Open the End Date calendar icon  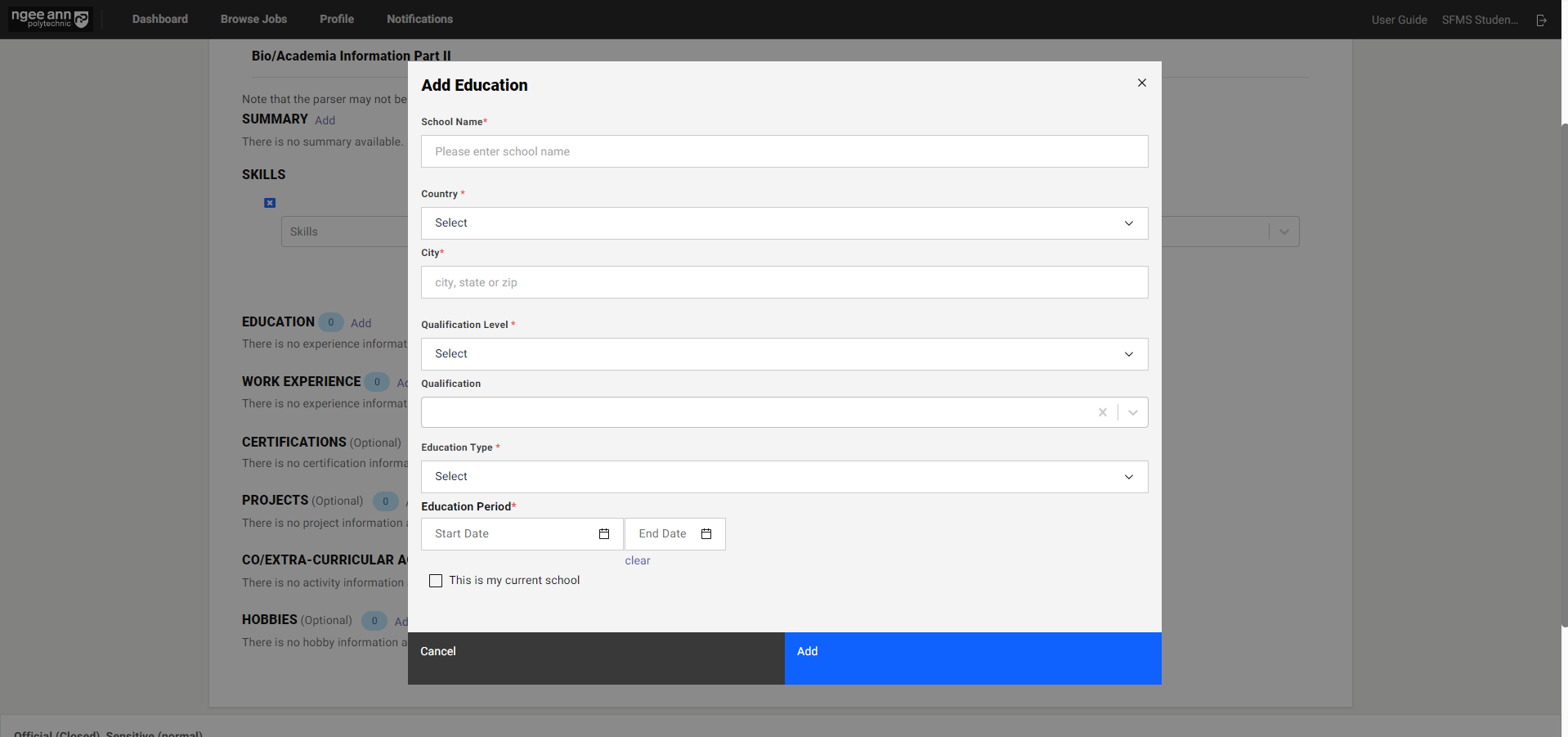point(706,534)
